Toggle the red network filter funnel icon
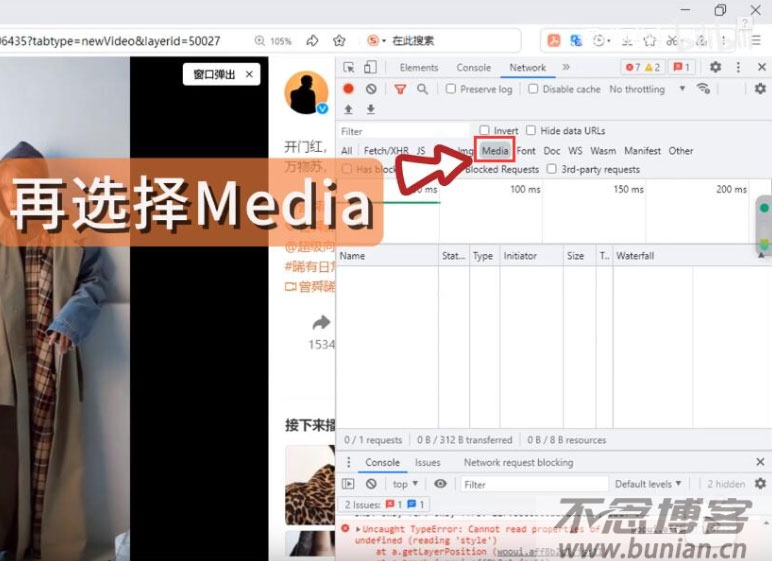Viewport: 772px width, 561px height. pyautogui.click(x=400, y=89)
